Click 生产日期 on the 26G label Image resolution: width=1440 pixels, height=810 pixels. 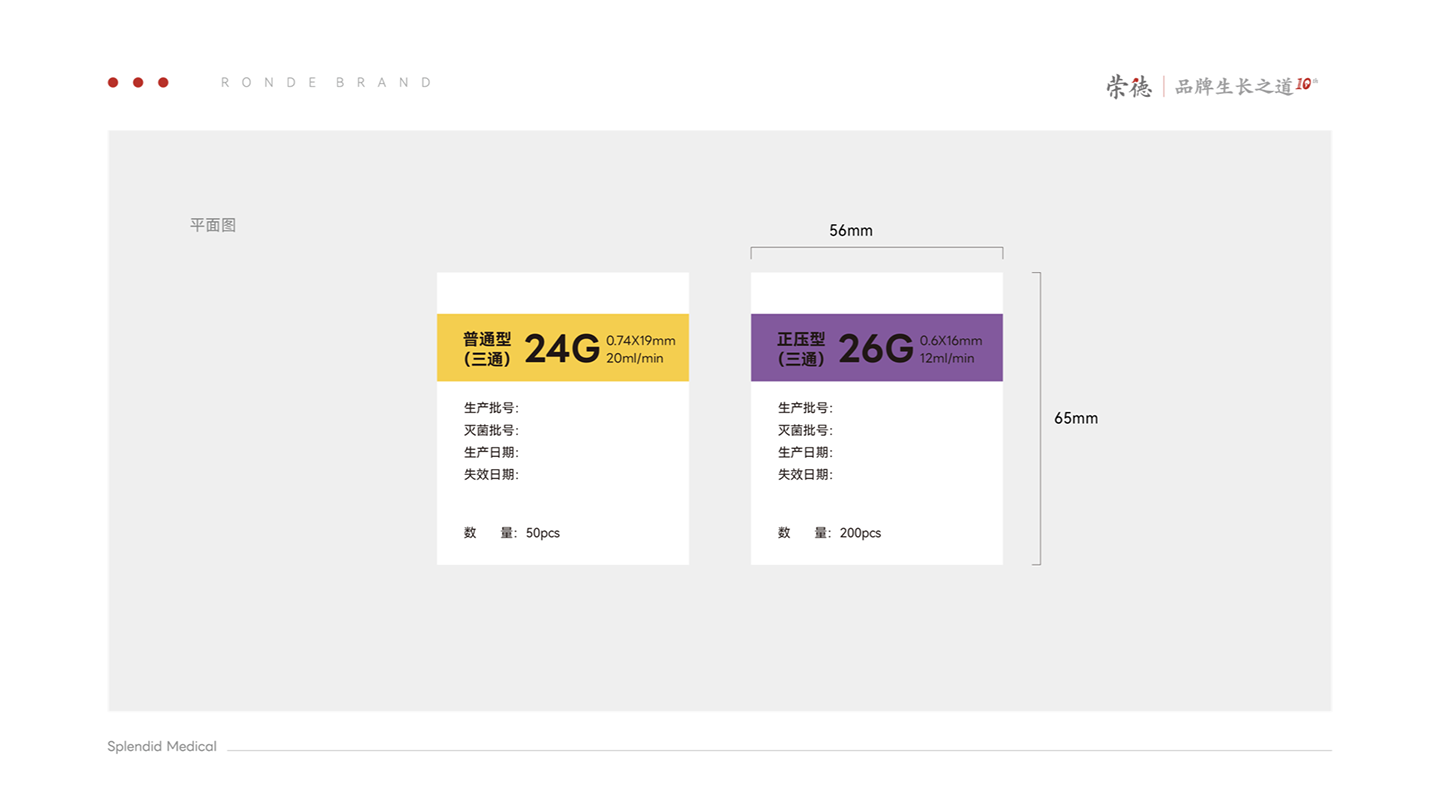(805, 452)
